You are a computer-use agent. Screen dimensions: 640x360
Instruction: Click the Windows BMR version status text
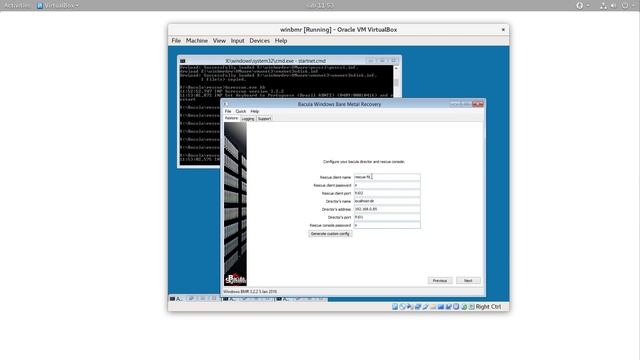250,292
